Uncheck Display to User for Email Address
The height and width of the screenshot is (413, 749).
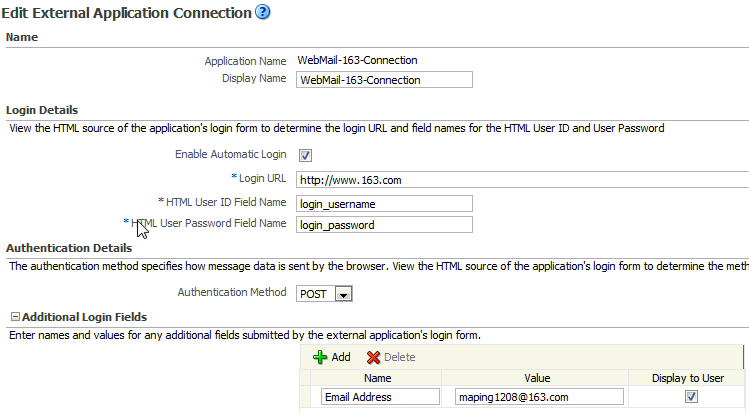pyautogui.click(x=691, y=396)
